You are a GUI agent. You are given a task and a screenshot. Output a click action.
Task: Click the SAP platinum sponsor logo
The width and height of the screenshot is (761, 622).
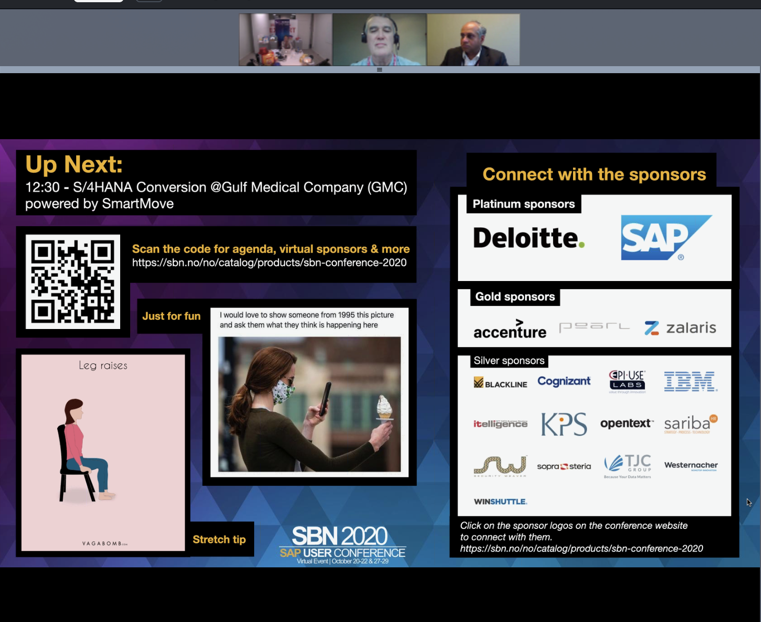pyautogui.click(x=666, y=237)
